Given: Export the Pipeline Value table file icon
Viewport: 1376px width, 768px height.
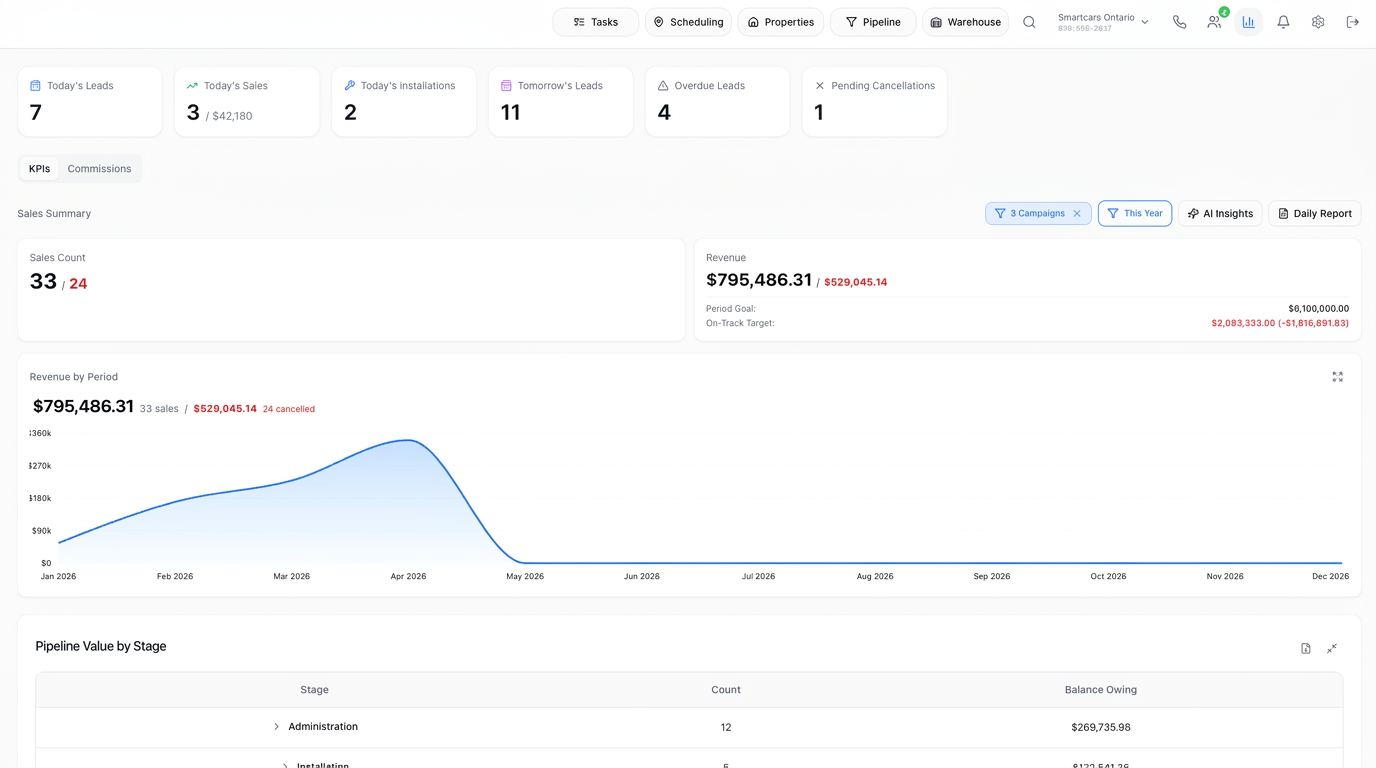Looking at the screenshot, I should point(1306,649).
